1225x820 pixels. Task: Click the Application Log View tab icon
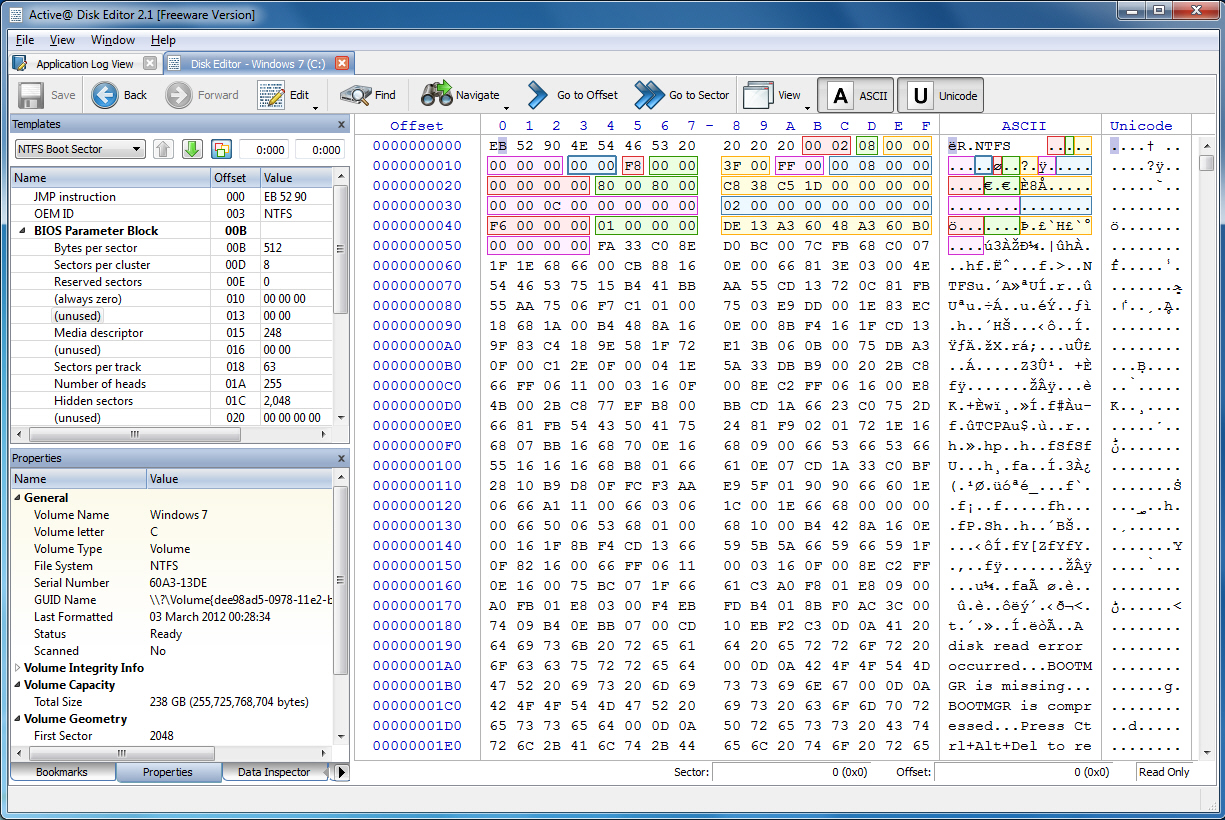click(20, 63)
